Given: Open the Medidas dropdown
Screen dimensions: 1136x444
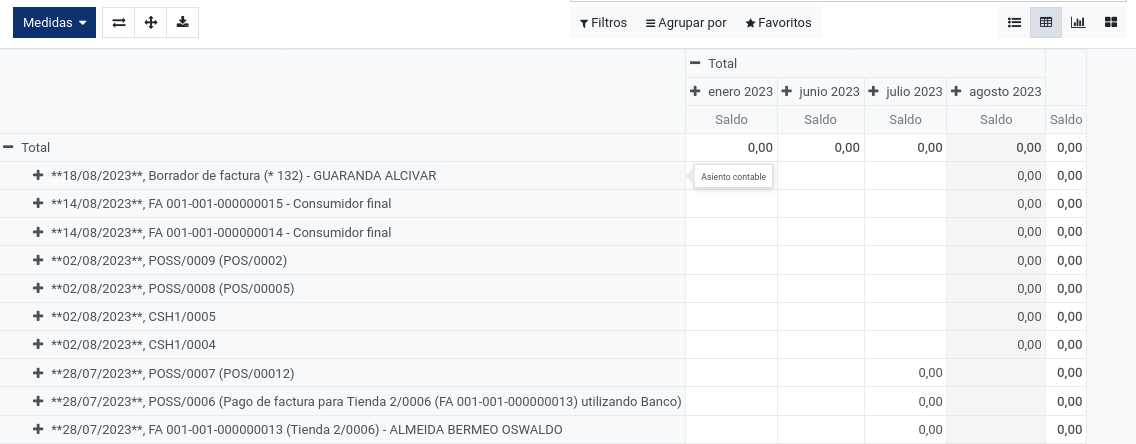Looking at the screenshot, I should coord(54,22).
